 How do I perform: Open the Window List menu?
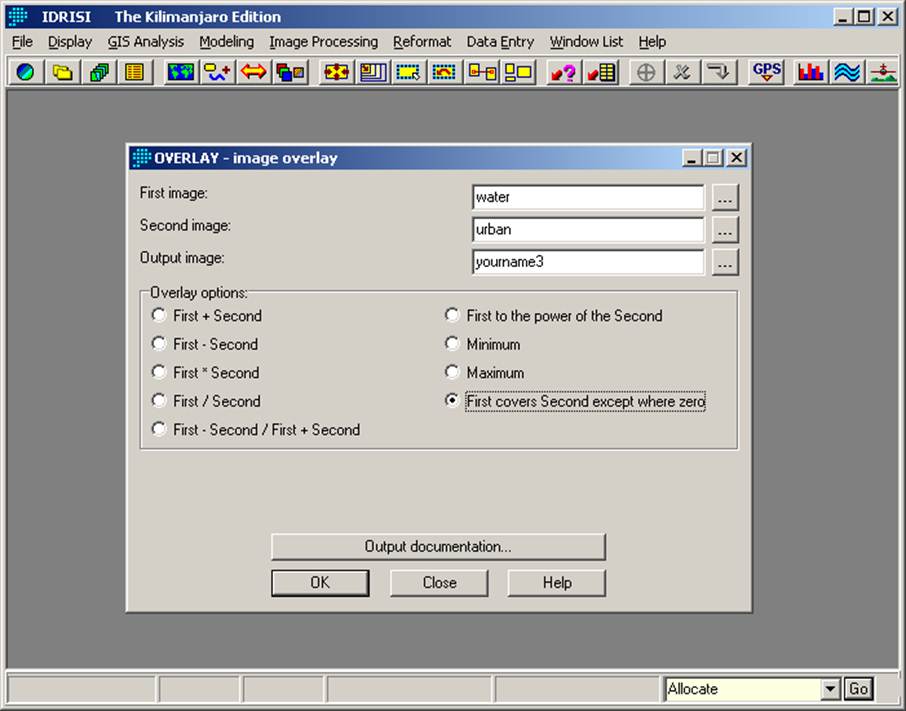(586, 42)
